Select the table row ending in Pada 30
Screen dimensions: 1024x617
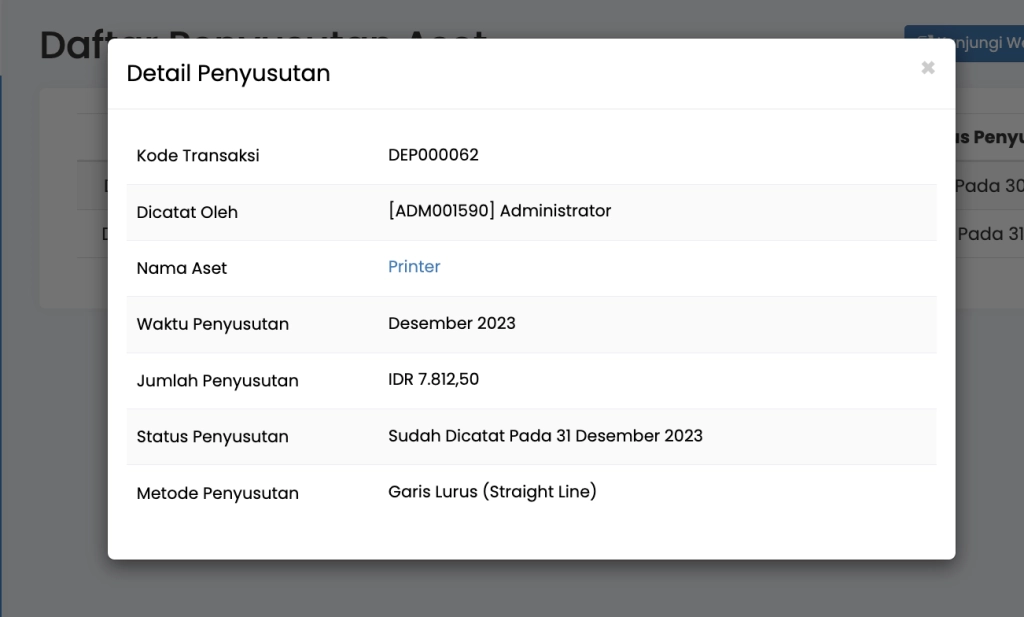pos(990,186)
